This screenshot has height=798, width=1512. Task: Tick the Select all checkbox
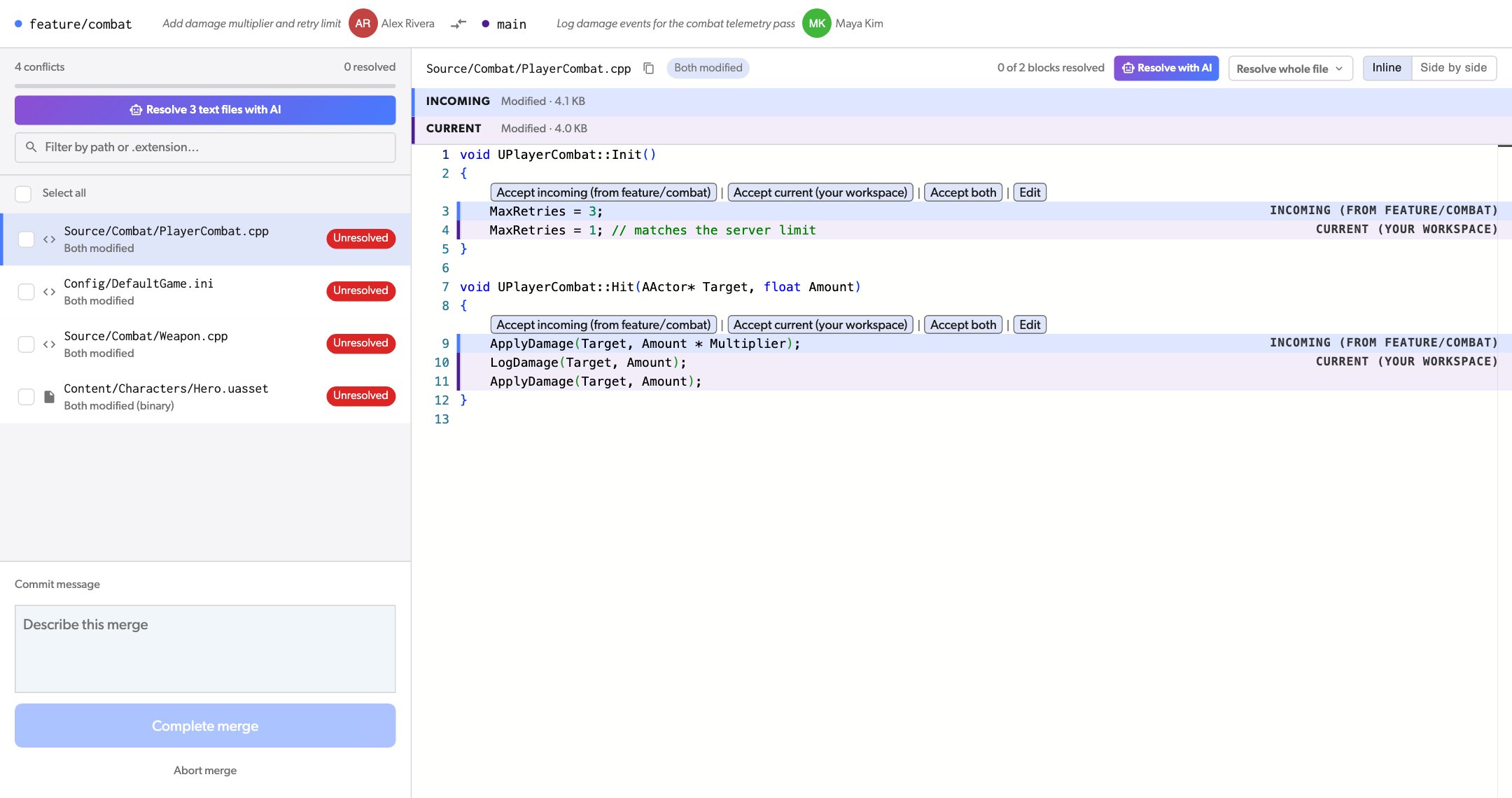[x=23, y=194]
